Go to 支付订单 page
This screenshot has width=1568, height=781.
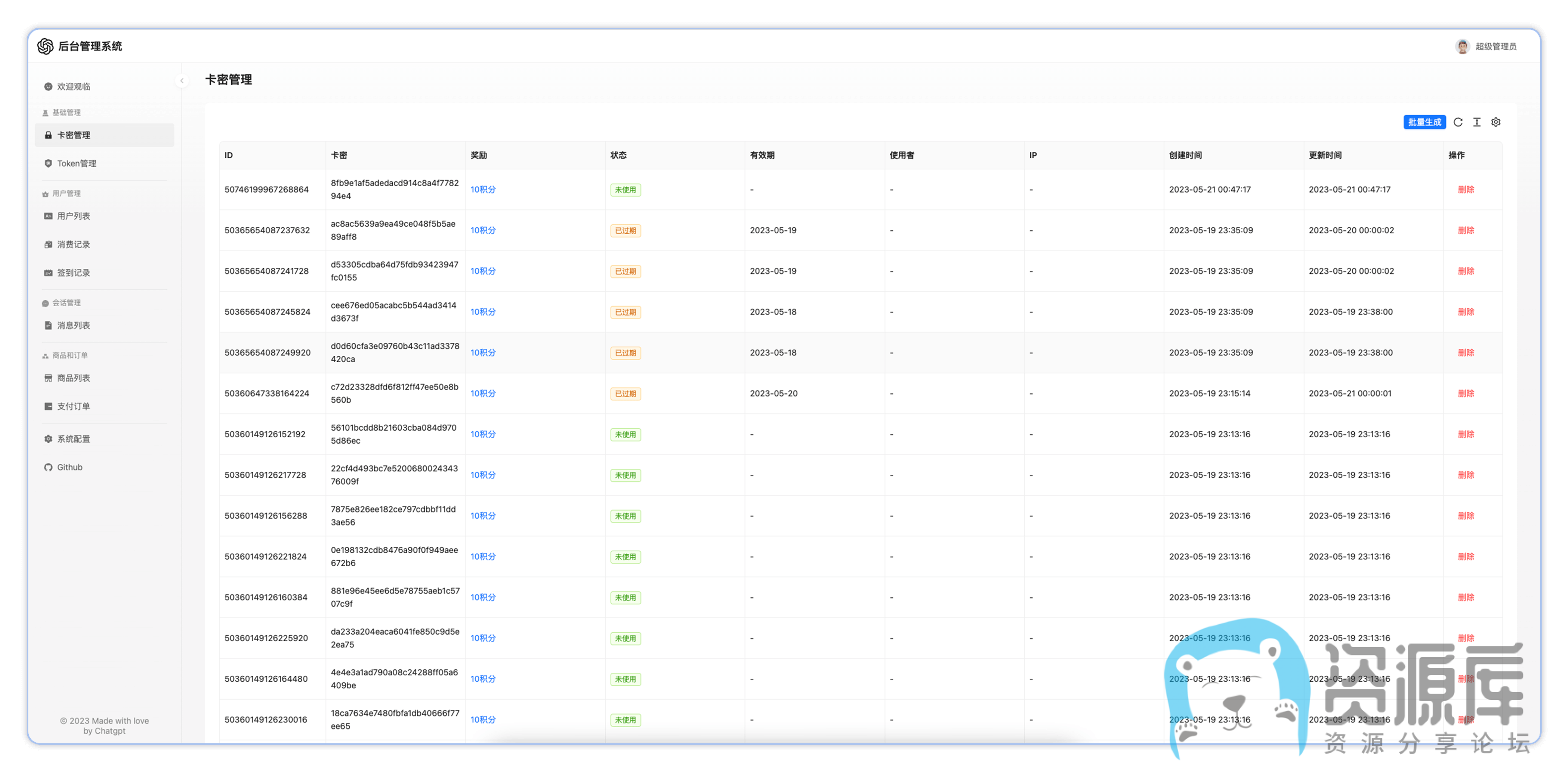(73, 406)
